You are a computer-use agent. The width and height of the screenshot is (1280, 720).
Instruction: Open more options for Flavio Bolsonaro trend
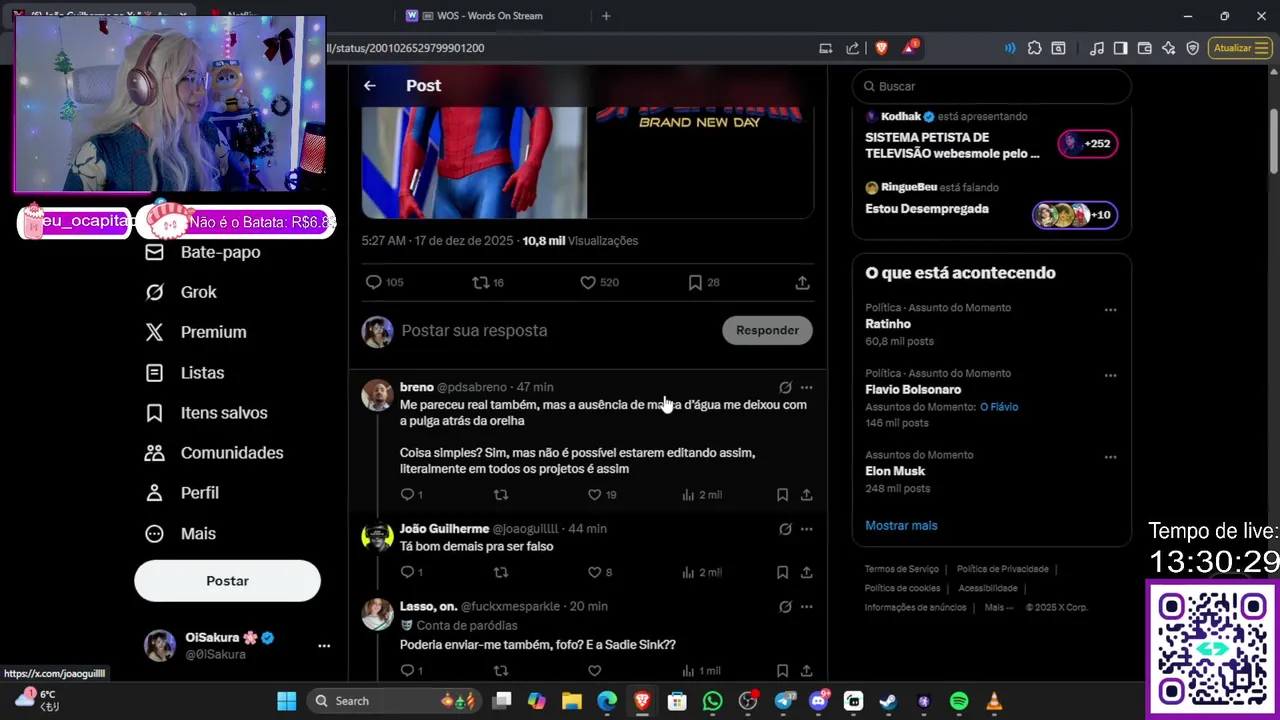point(1110,376)
